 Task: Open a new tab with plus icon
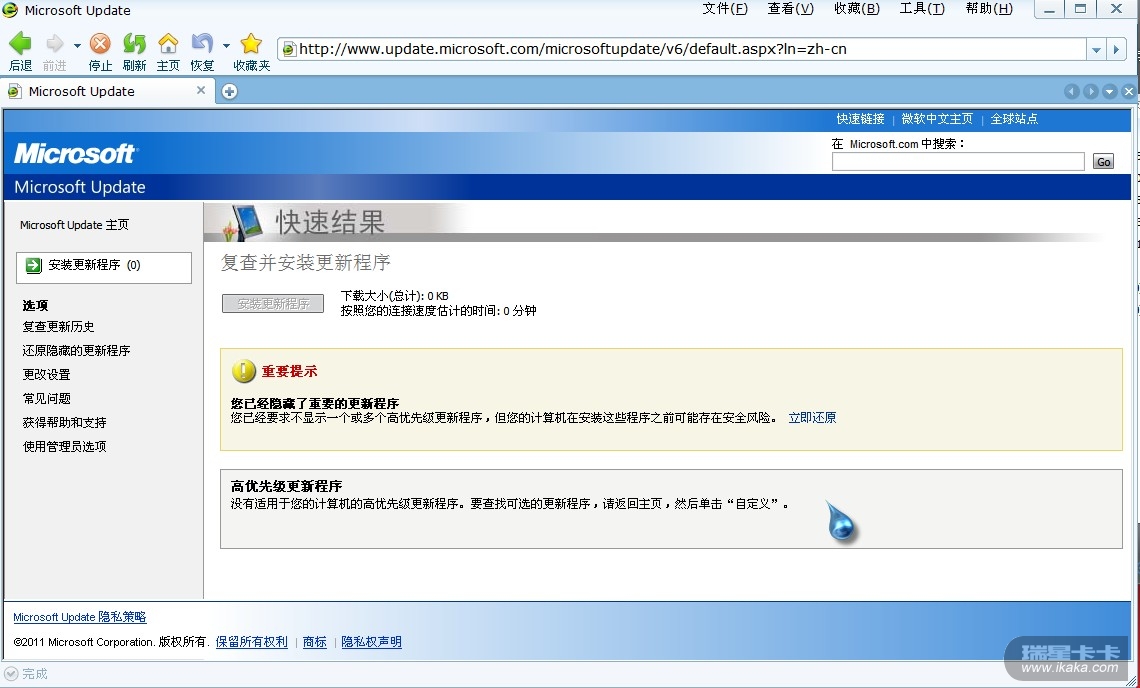[229, 91]
